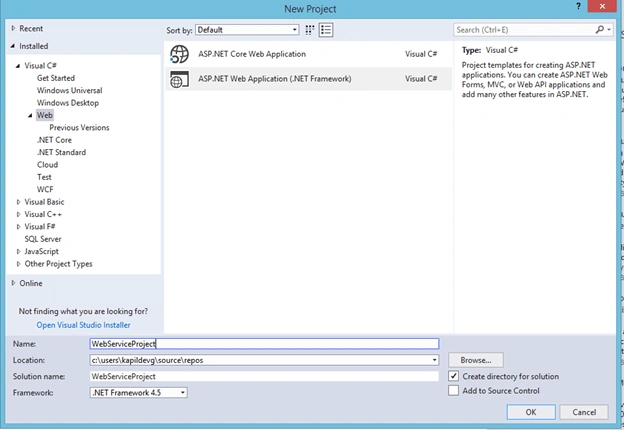This screenshot has width=624, height=430.
Task: Select the .NET Core category
Action: [54, 140]
